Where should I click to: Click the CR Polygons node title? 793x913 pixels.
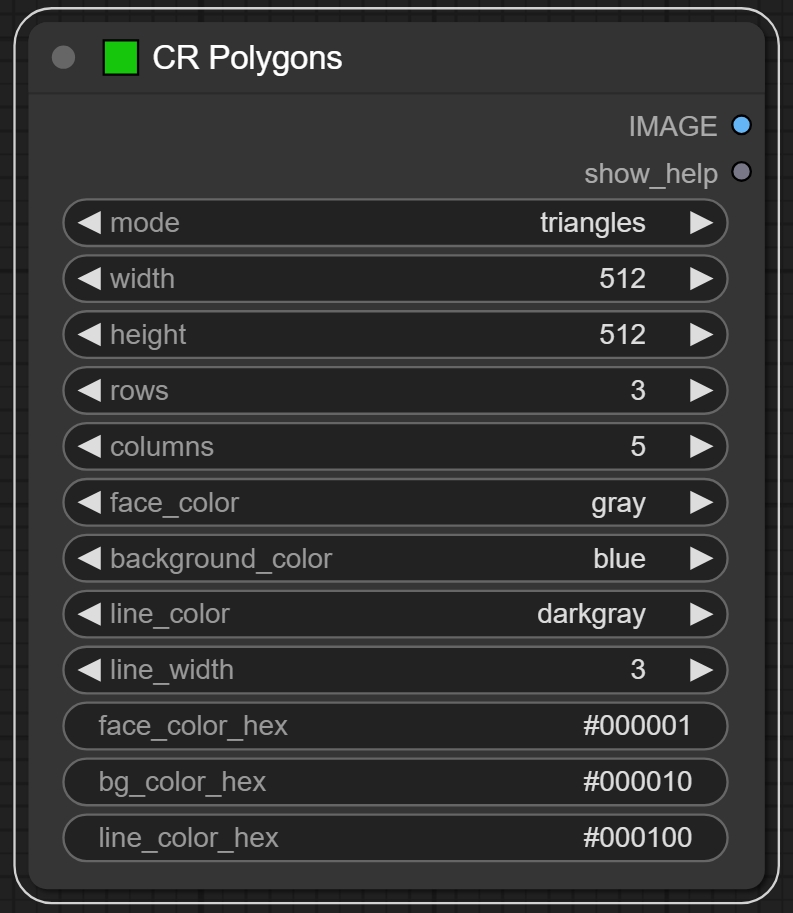(x=247, y=58)
